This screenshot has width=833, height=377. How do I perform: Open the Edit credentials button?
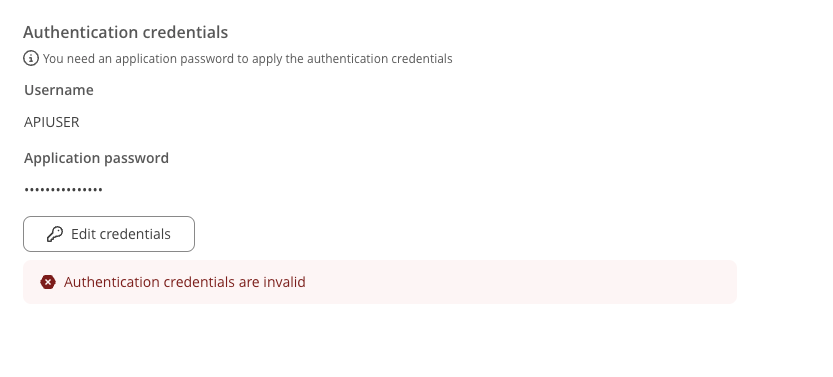pos(109,234)
